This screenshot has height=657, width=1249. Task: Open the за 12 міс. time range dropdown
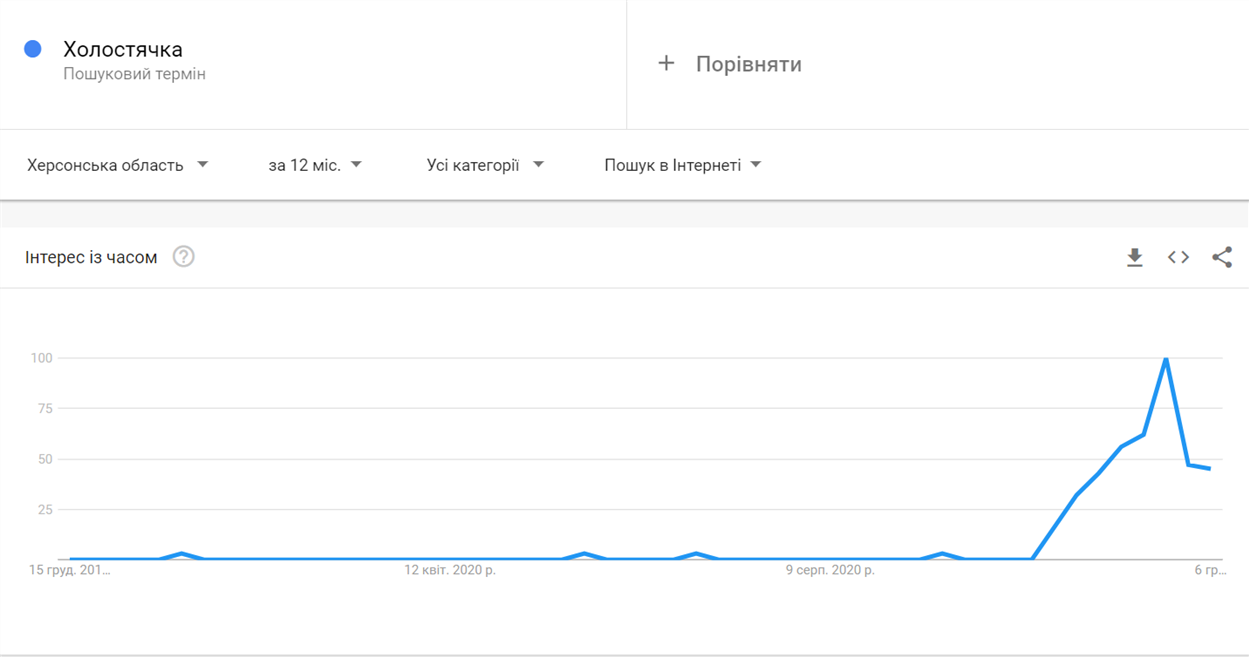(x=314, y=165)
